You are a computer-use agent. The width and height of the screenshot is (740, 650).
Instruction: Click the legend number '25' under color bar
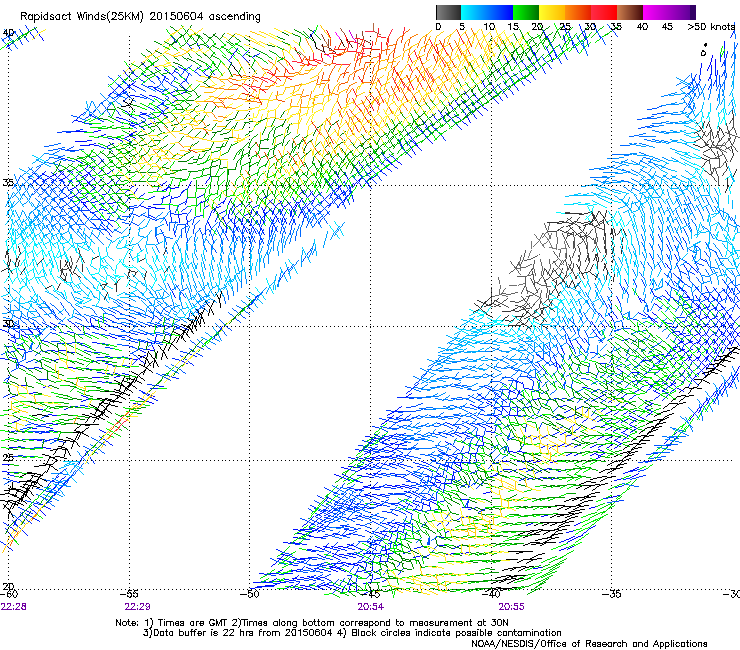pos(565,27)
